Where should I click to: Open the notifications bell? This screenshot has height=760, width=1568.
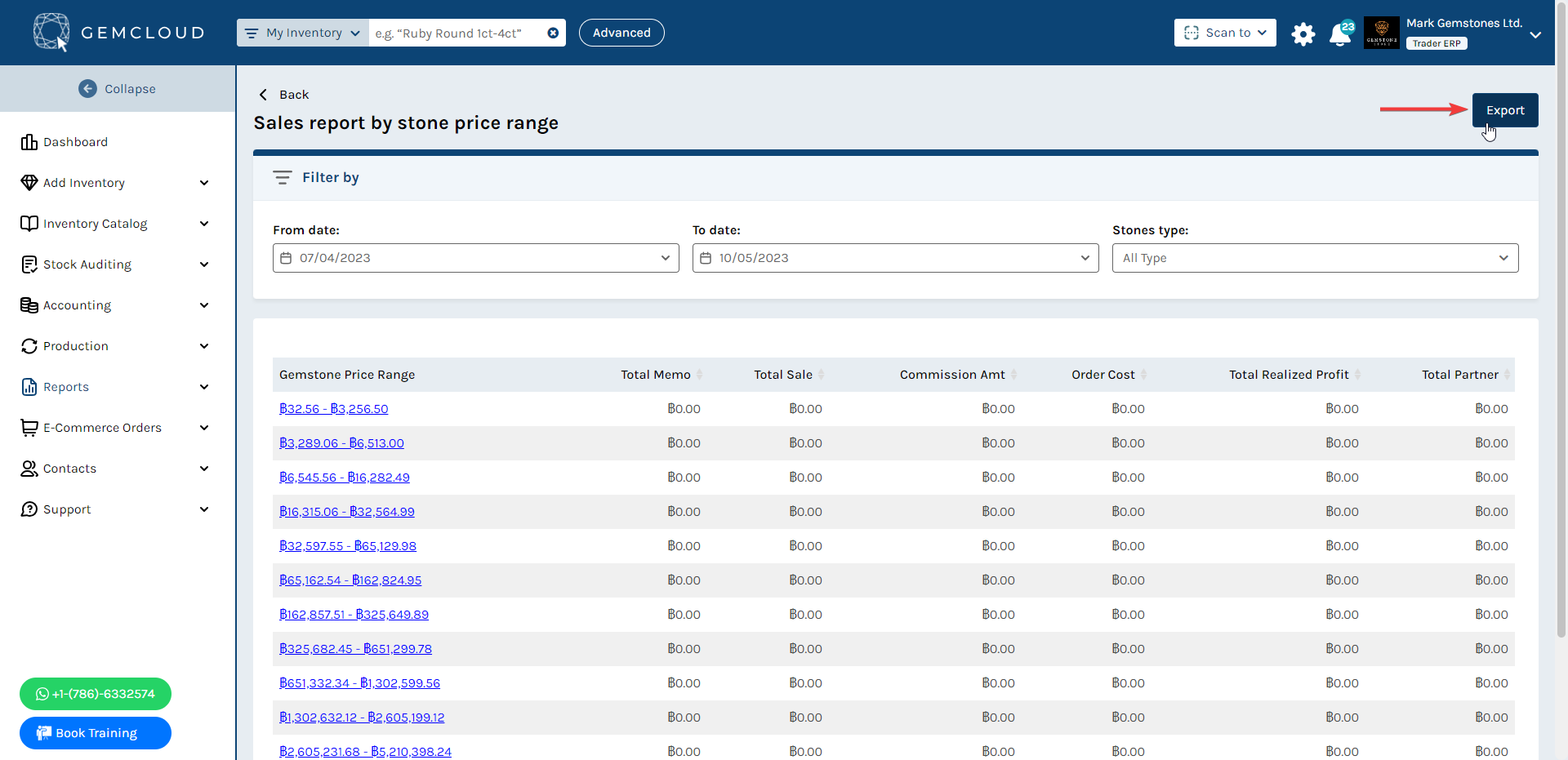point(1340,34)
